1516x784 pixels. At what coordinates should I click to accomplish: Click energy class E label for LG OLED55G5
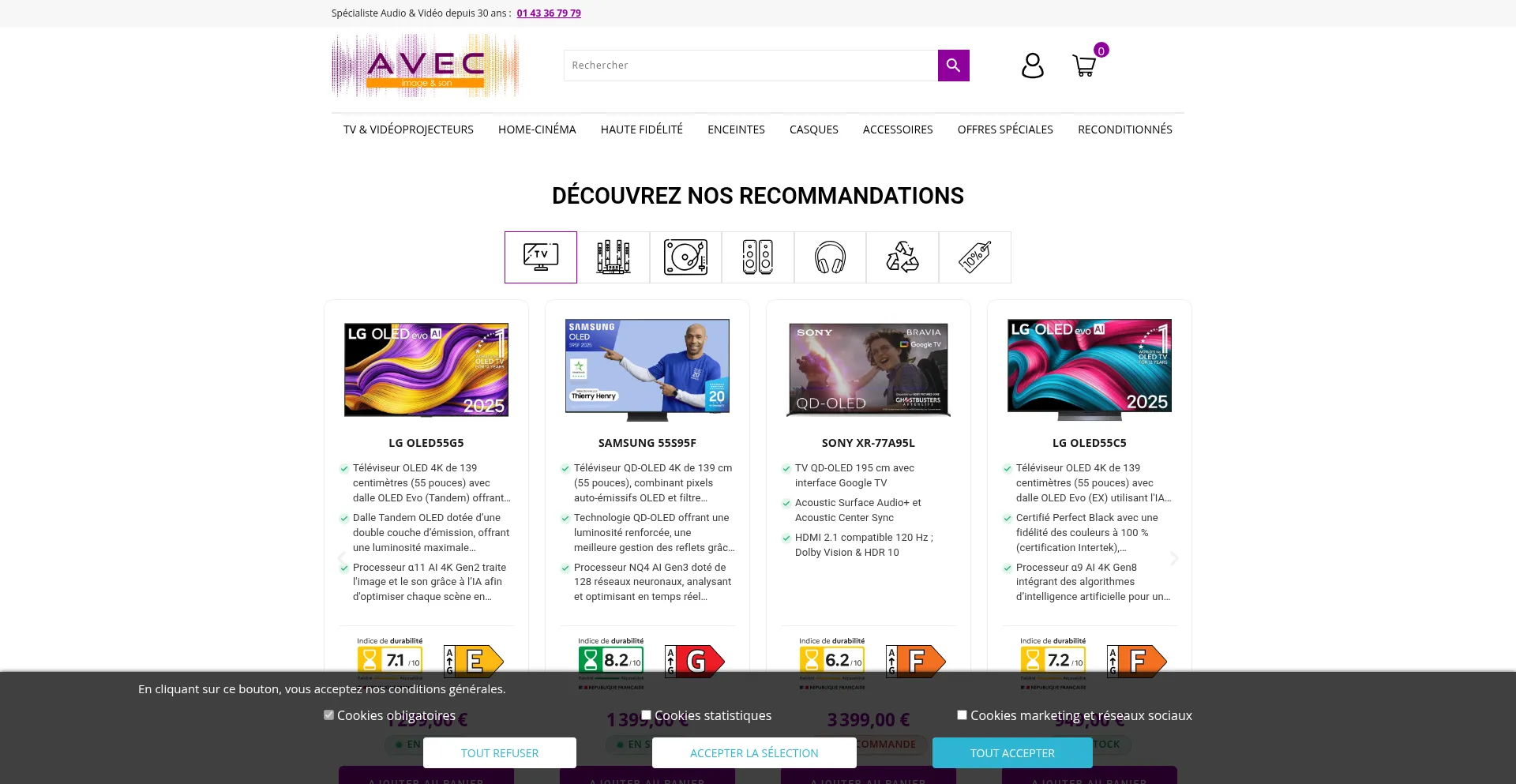(x=474, y=662)
